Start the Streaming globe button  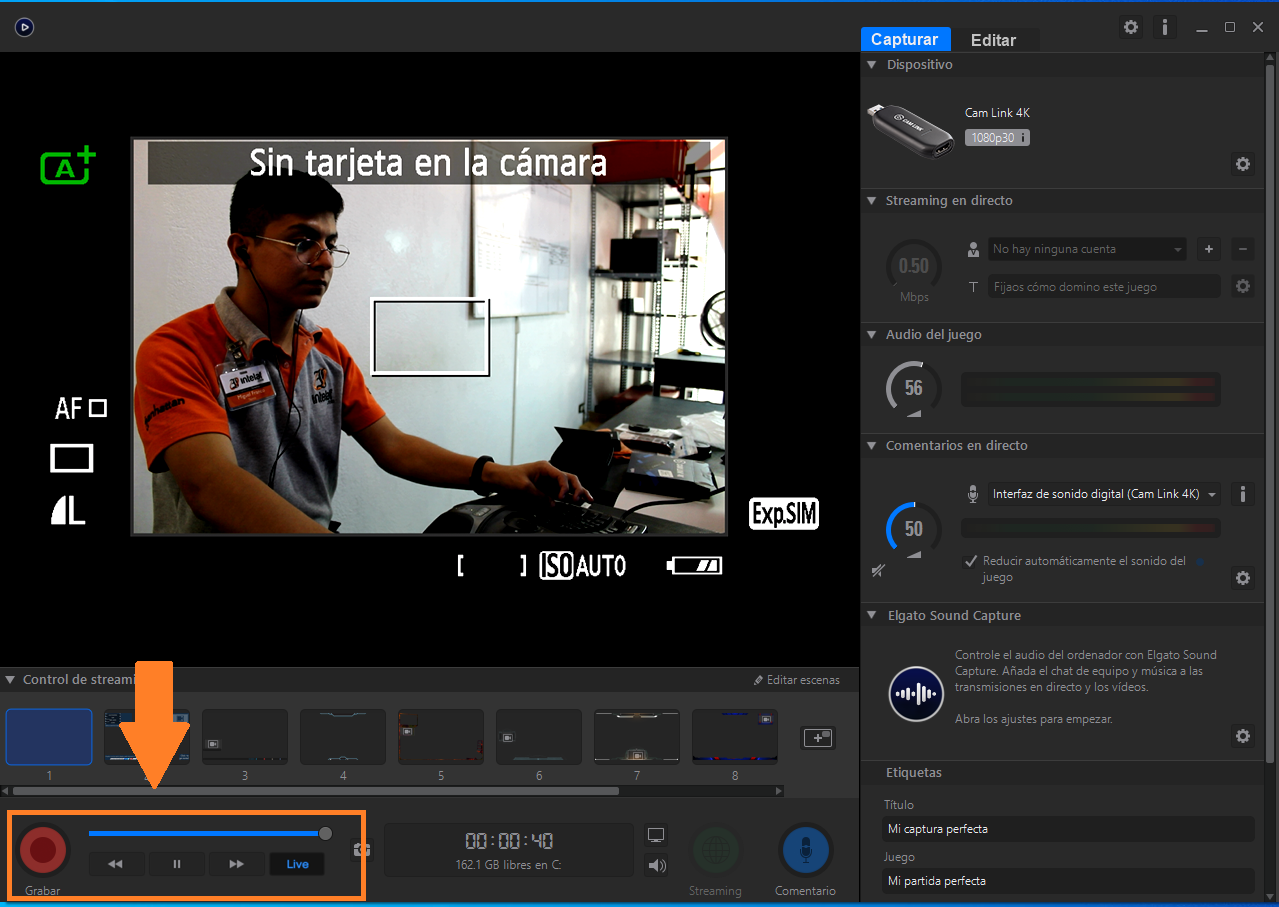715,849
